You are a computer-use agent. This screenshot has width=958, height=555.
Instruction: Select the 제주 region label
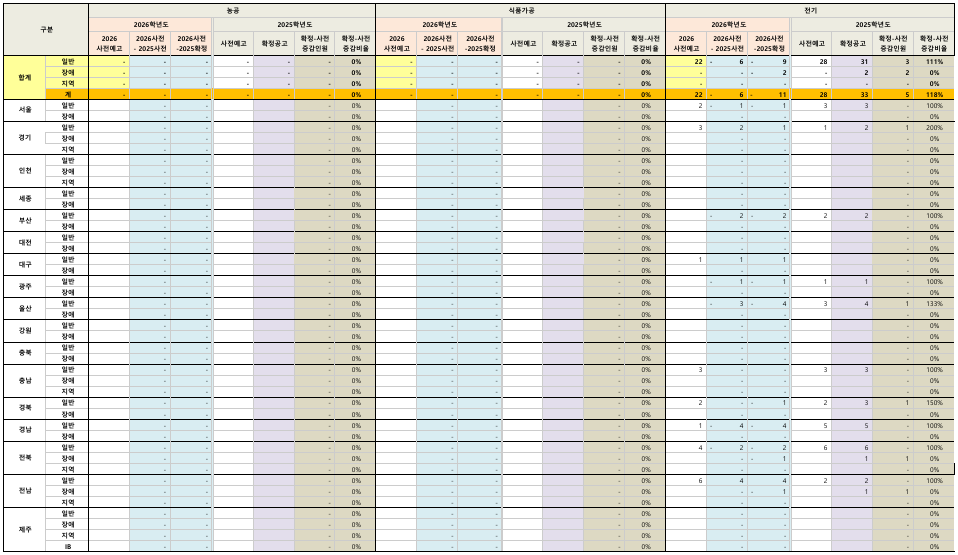tap(24, 529)
